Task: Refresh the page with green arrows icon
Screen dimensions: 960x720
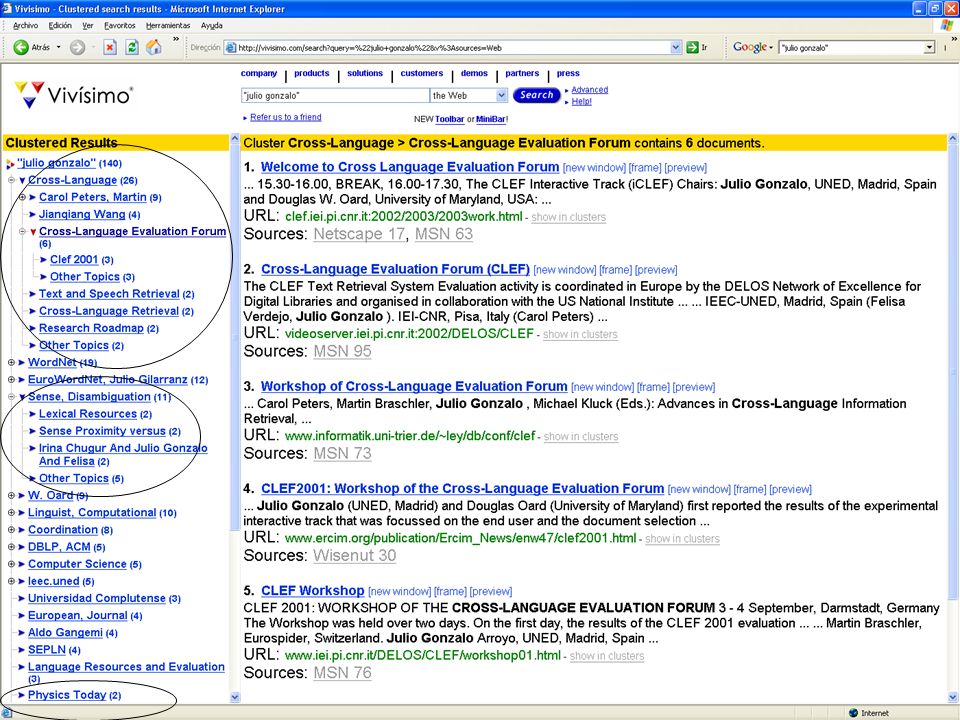Action: pos(132,47)
